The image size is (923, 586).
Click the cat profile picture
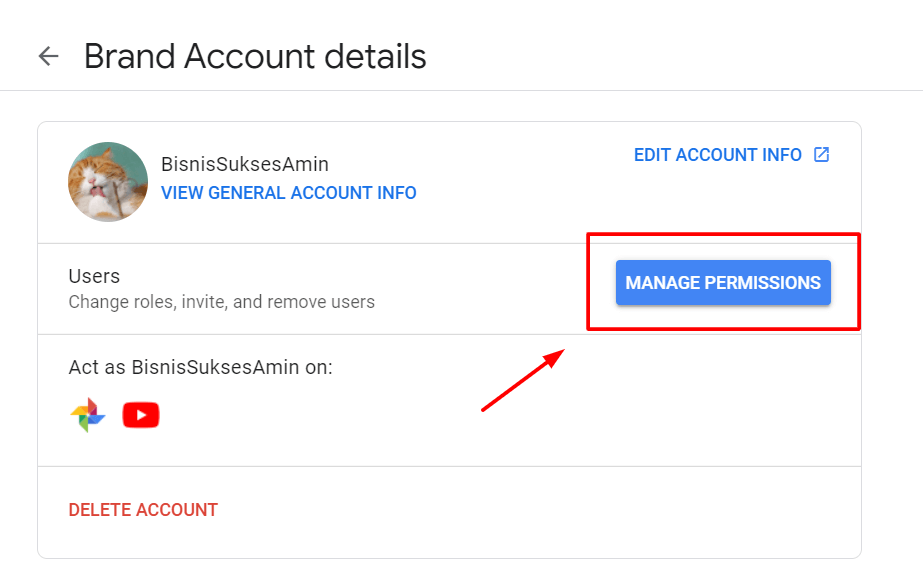tap(108, 182)
